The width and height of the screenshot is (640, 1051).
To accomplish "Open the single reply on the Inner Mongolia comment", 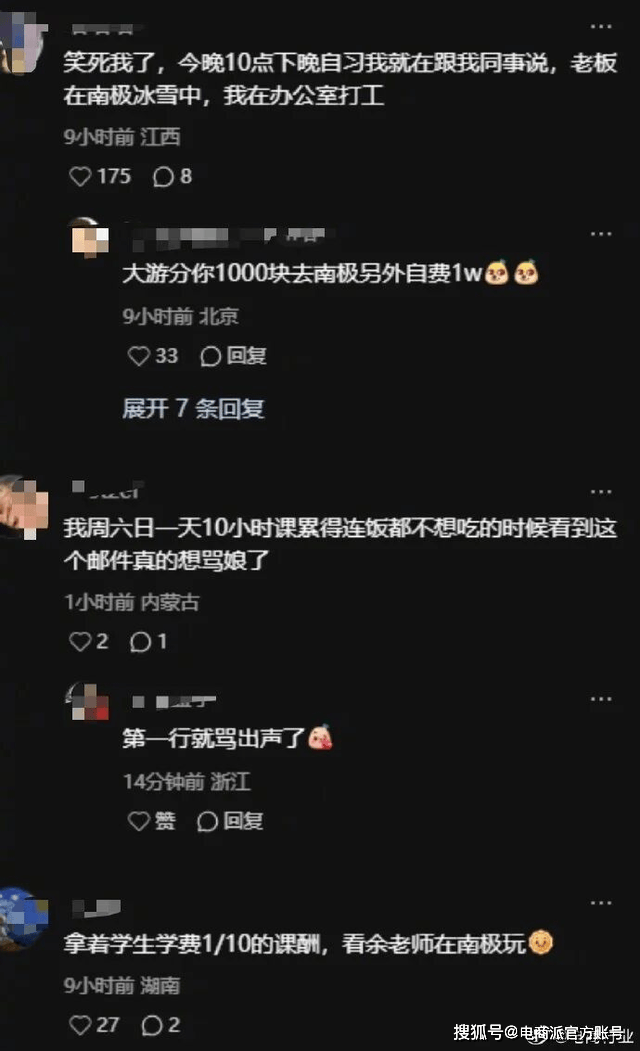I will pyautogui.click(x=148, y=641).
